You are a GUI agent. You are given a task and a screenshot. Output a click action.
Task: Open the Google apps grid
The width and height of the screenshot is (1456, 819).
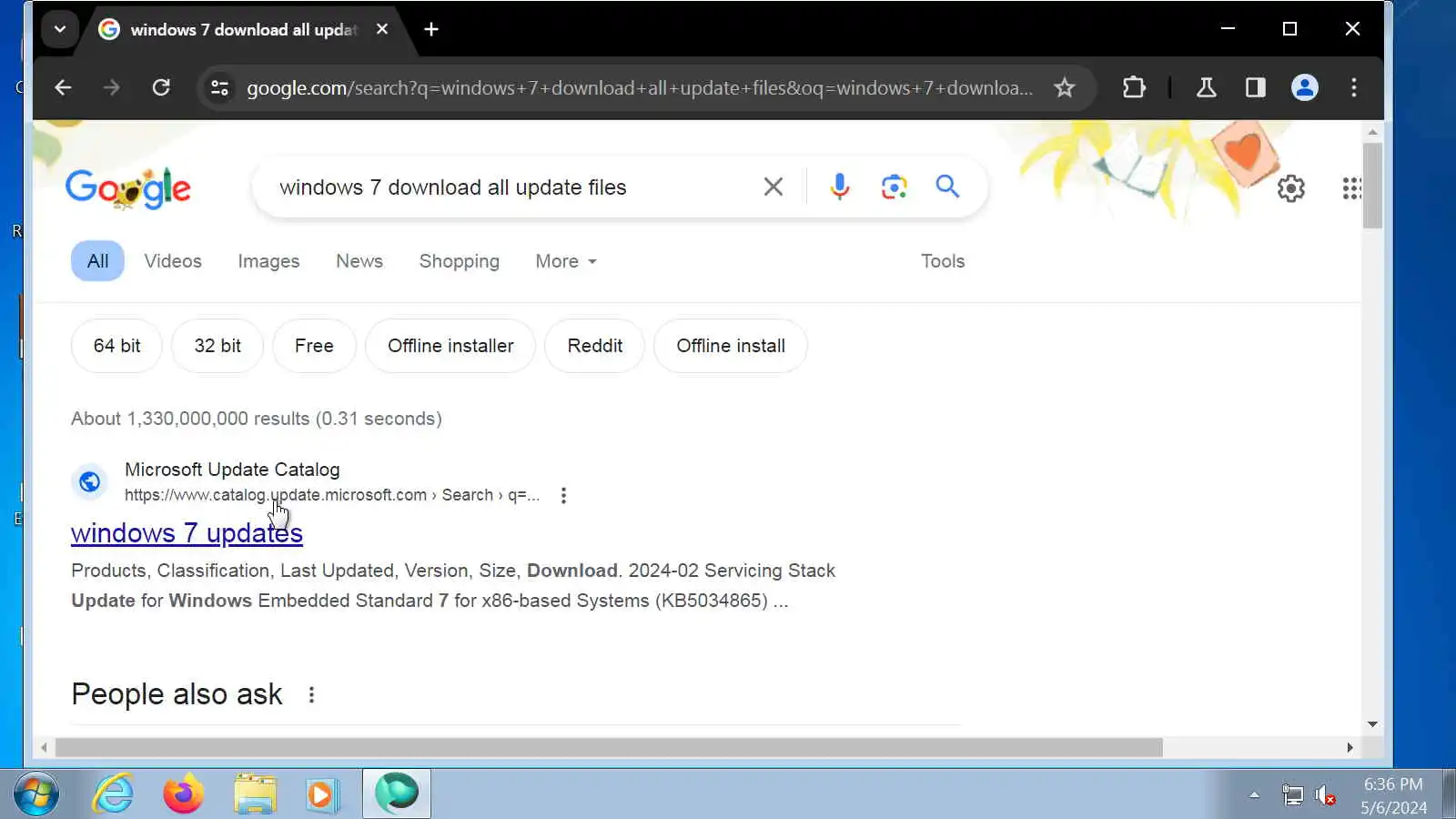tap(1352, 188)
